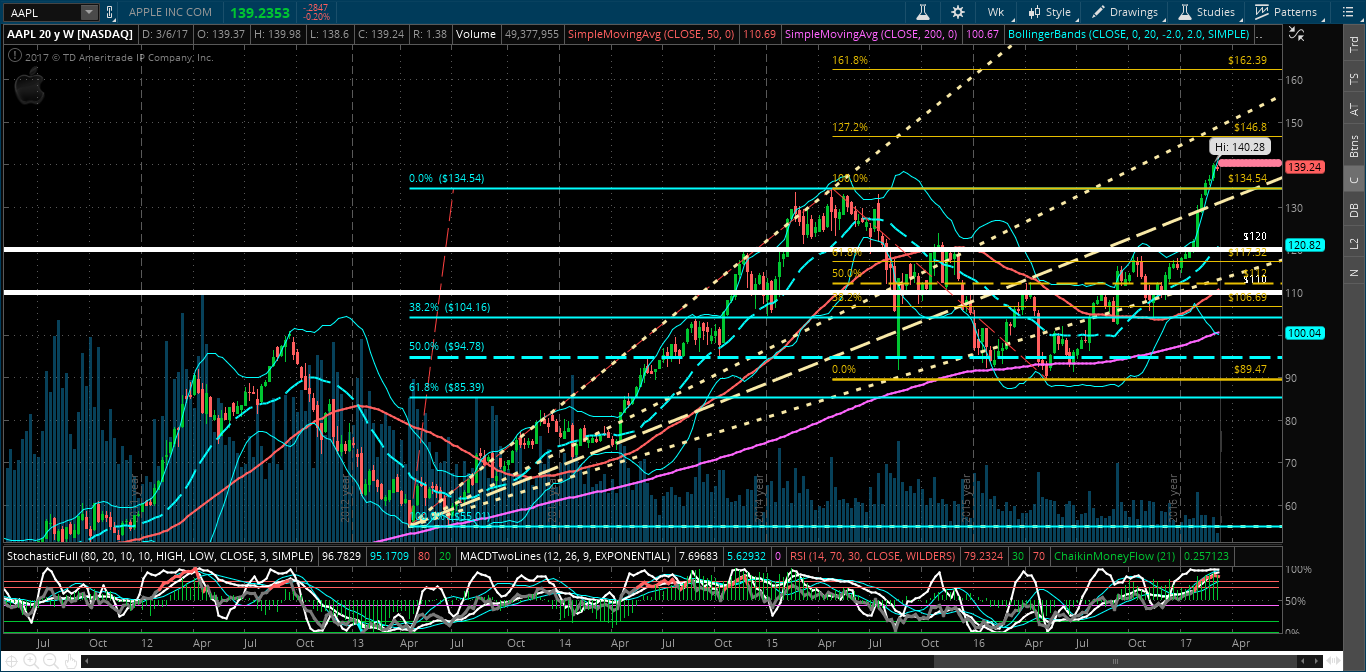Click the info exclamation icon near copyright
The height and width of the screenshot is (672, 1366).
pos(13,57)
